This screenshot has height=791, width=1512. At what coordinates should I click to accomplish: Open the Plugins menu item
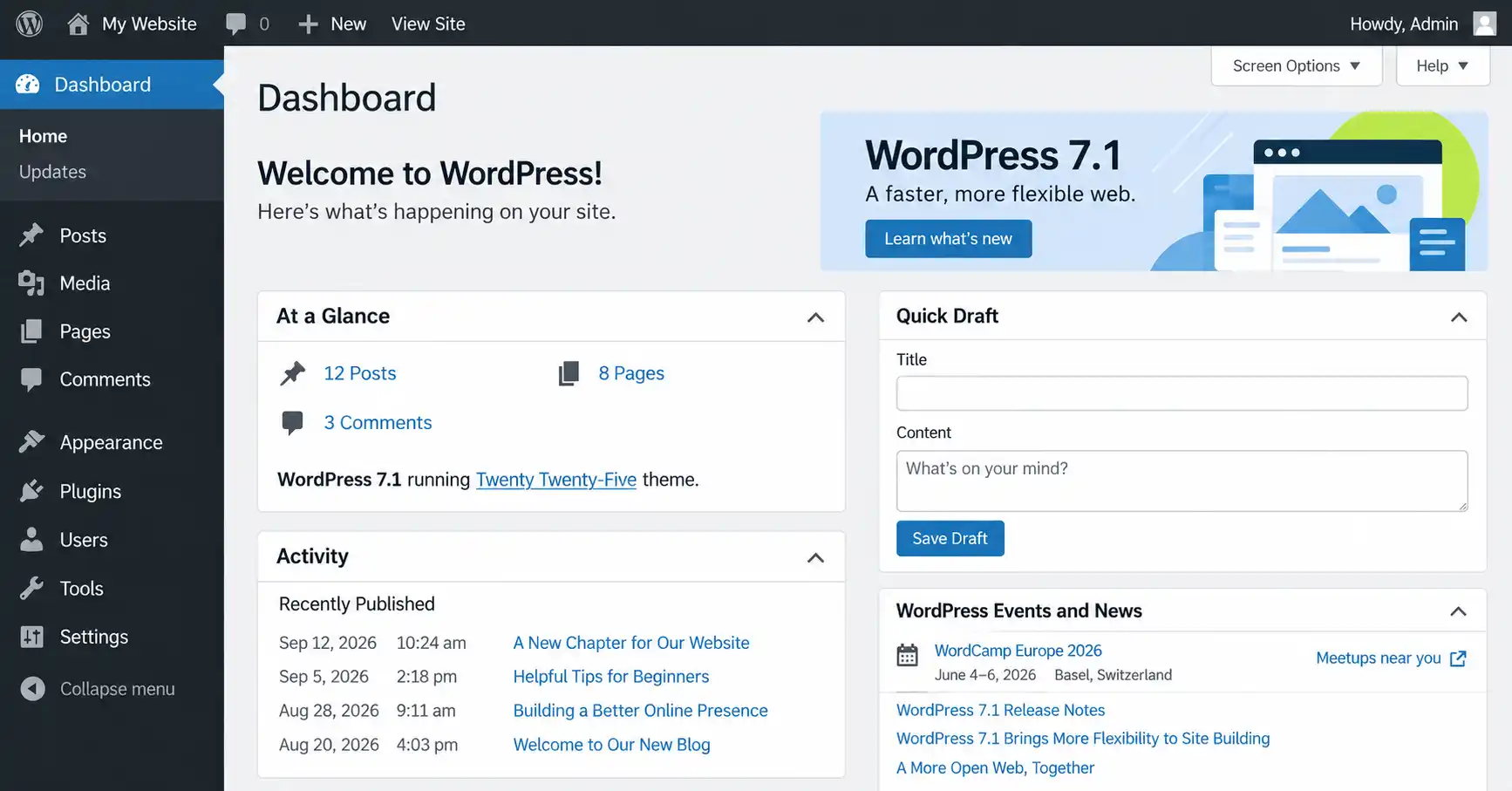click(112, 491)
